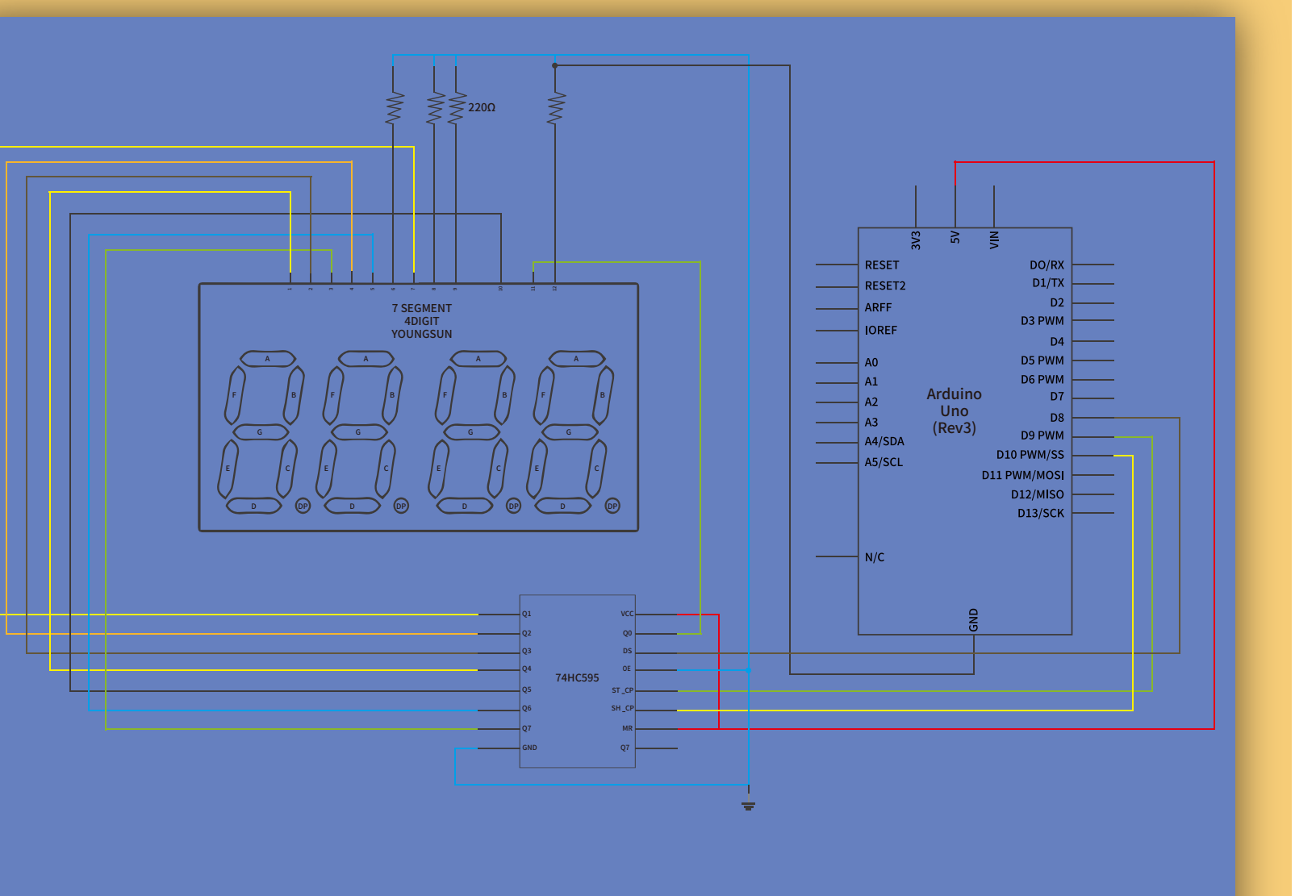
Task: Select the RESET pin label on Arduino
Action: (x=882, y=265)
